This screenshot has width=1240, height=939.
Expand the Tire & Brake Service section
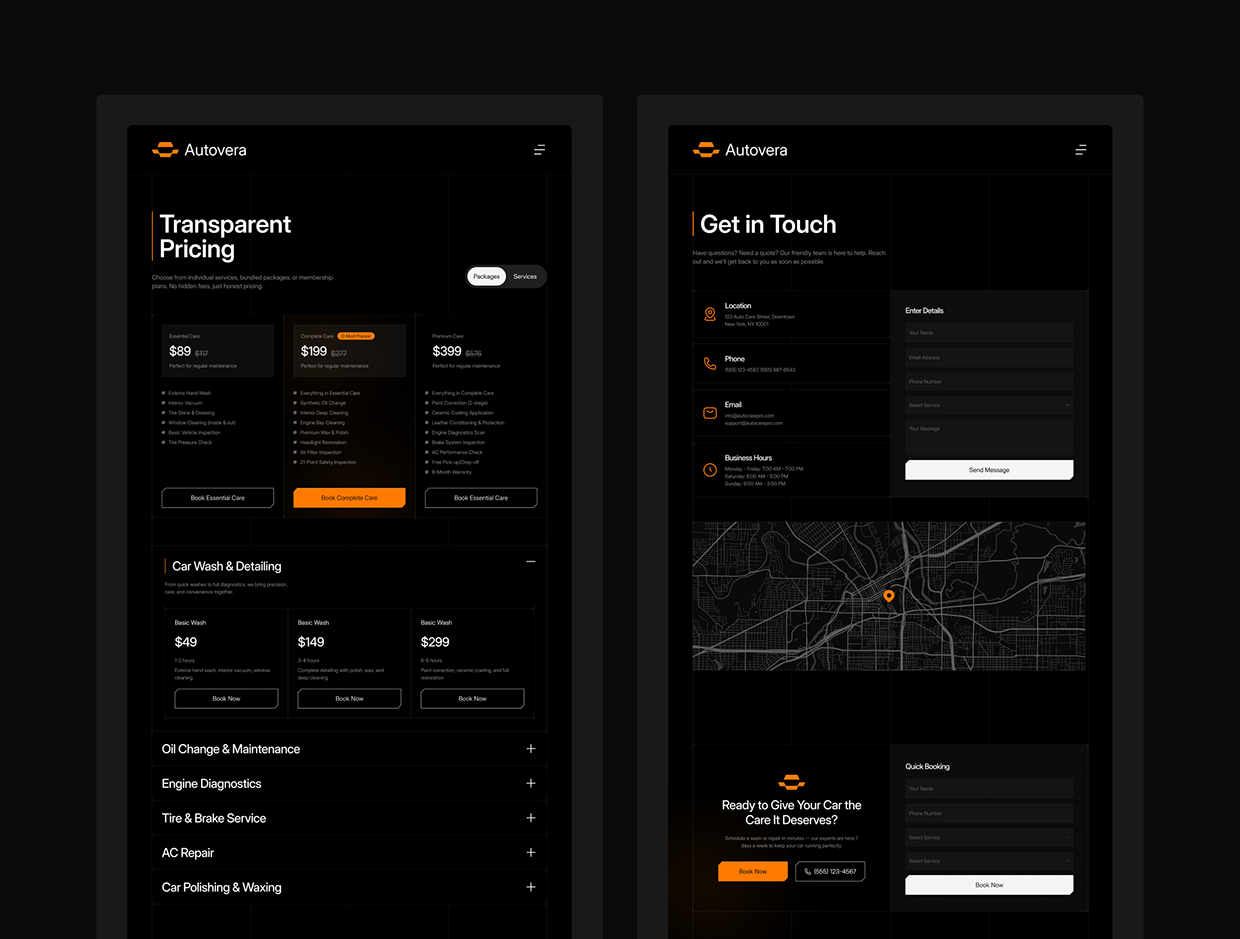[531, 817]
